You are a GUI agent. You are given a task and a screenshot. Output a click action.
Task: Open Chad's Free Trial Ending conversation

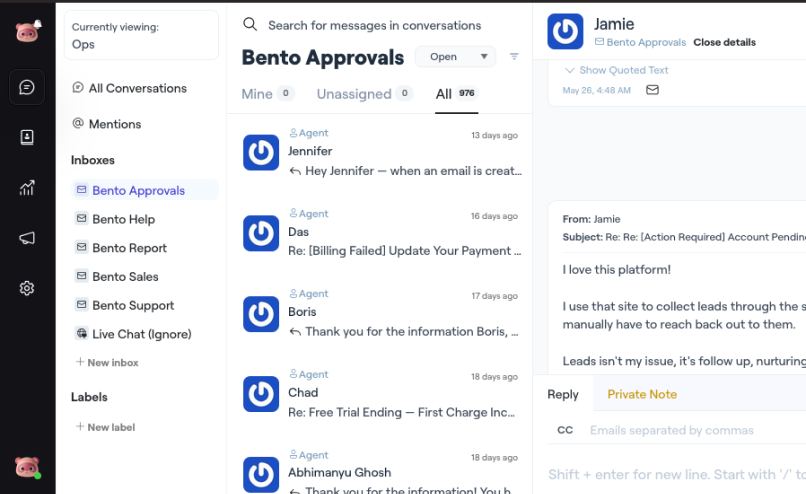pyautogui.click(x=380, y=395)
